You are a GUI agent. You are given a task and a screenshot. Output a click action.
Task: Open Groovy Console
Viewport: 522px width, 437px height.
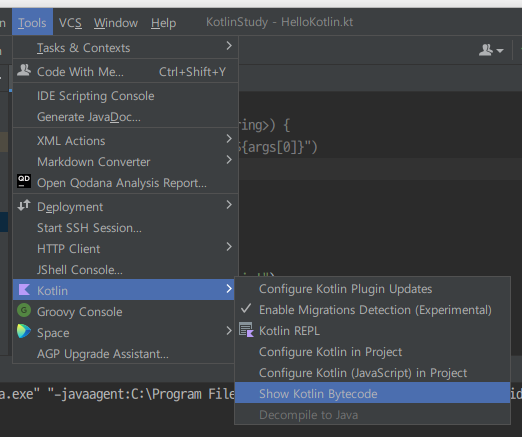click(123, 312)
